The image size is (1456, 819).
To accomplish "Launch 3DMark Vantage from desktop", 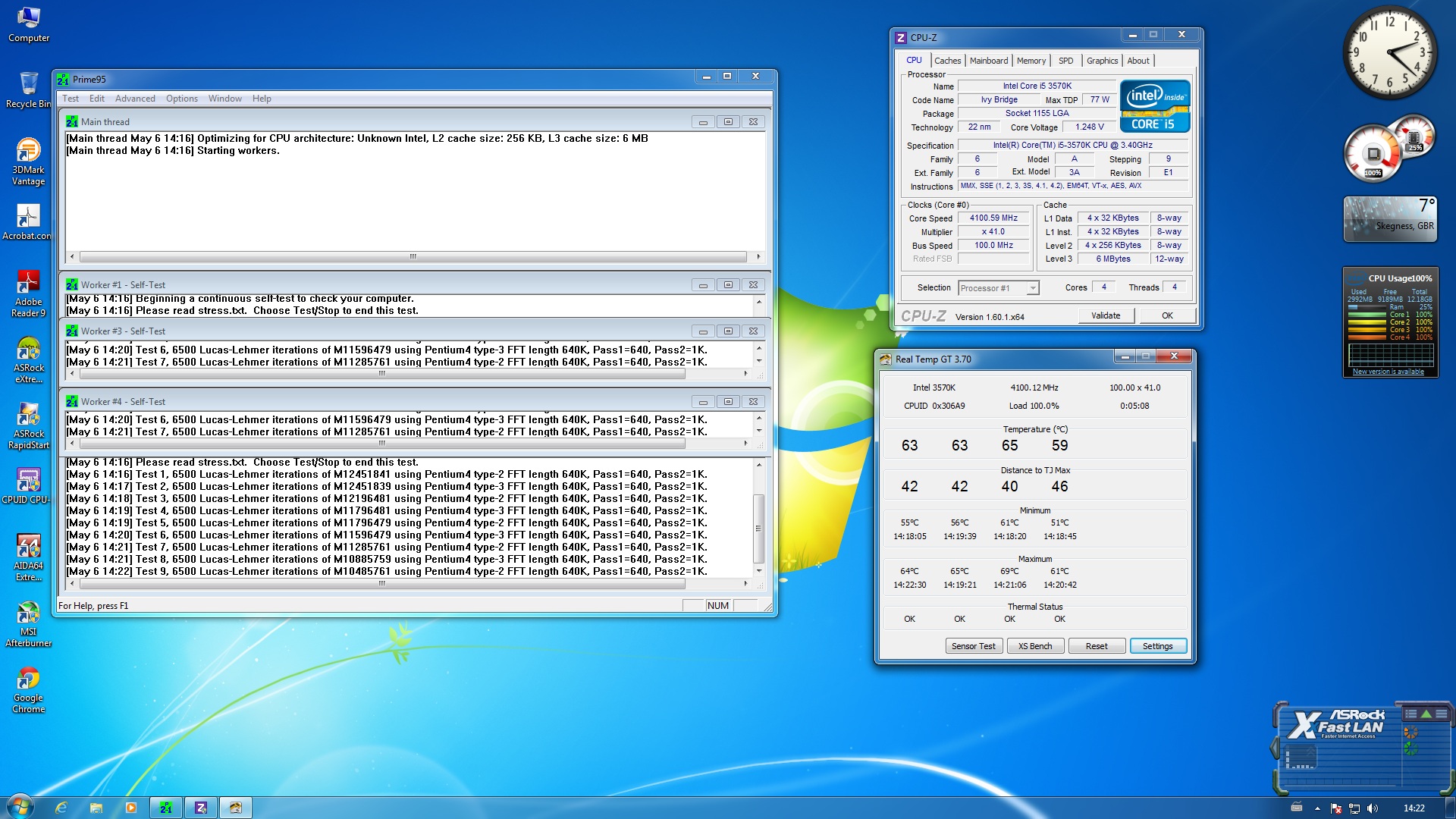I will point(28,161).
